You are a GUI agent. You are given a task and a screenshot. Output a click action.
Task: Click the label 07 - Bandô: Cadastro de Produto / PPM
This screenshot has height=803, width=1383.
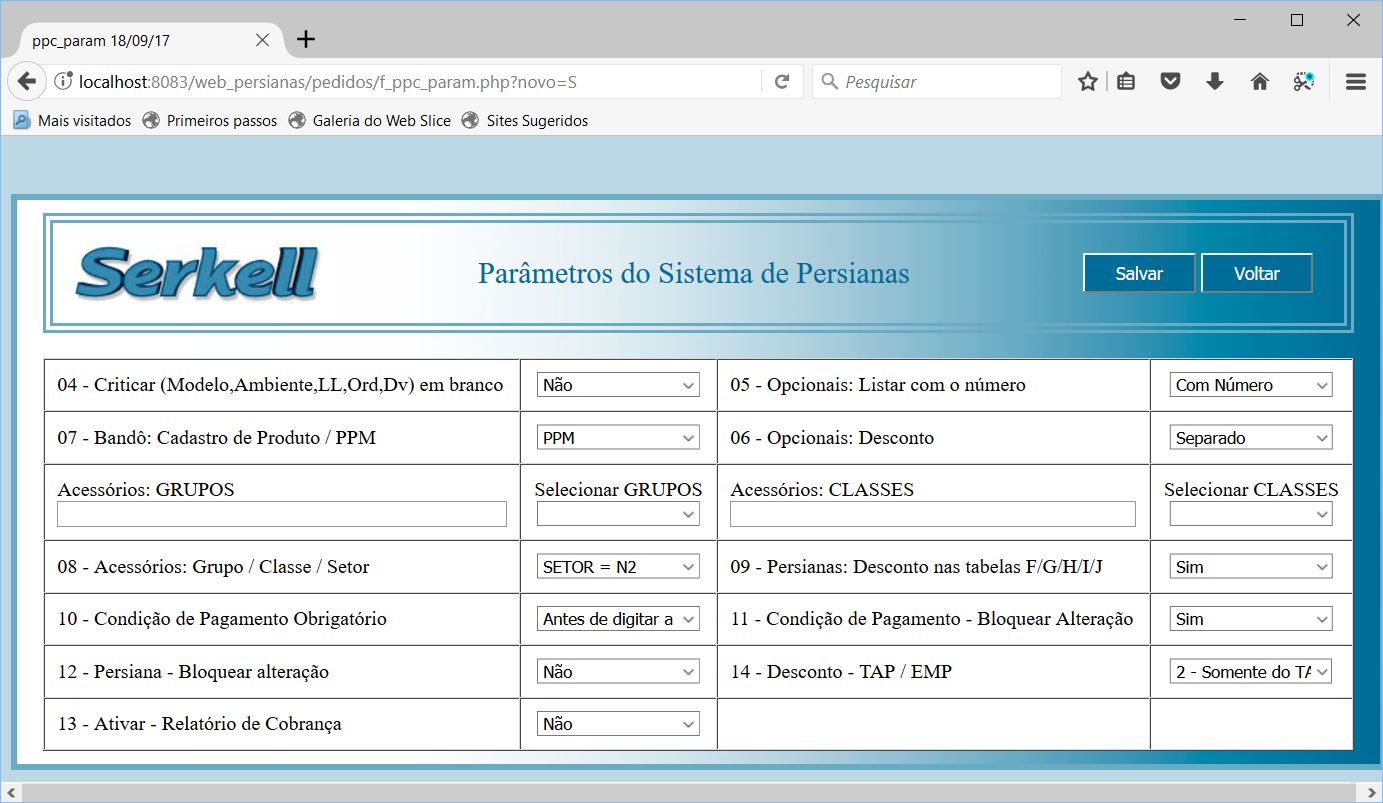pos(216,438)
